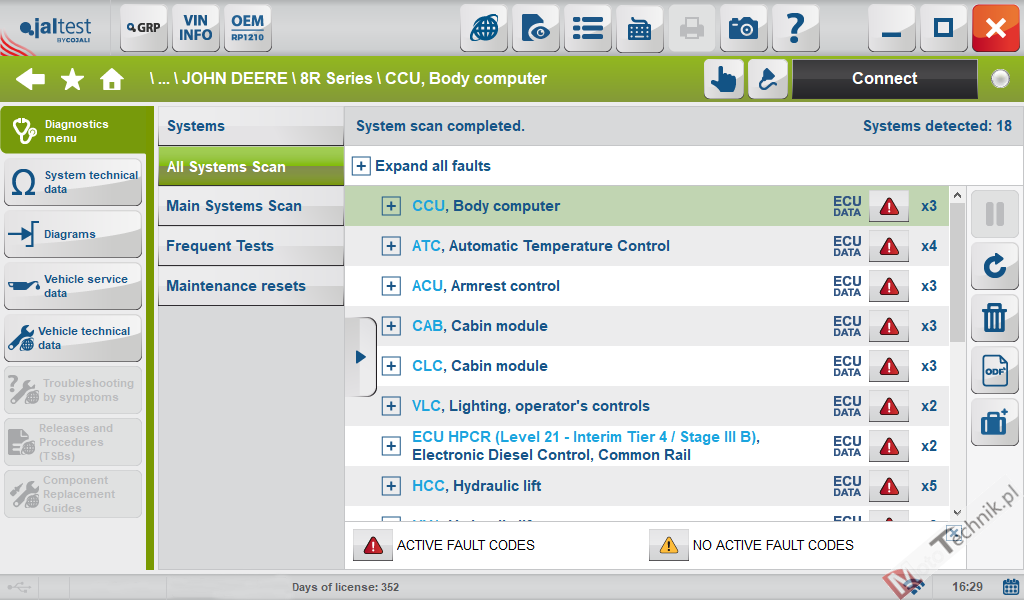Open the keyboard icon
The height and width of the screenshot is (600, 1024).
[x=639, y=28]
